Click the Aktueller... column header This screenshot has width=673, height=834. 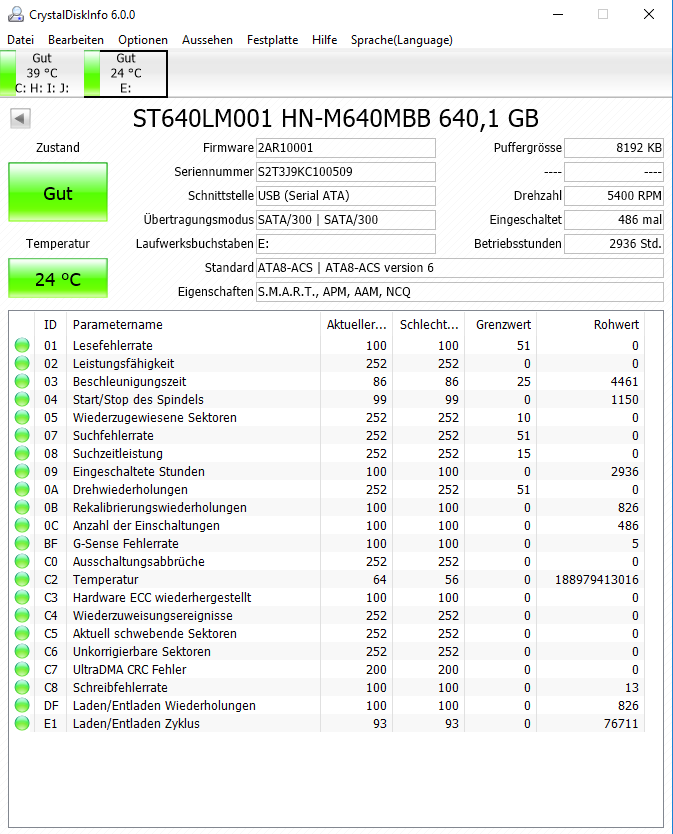(x=356, y=324)
